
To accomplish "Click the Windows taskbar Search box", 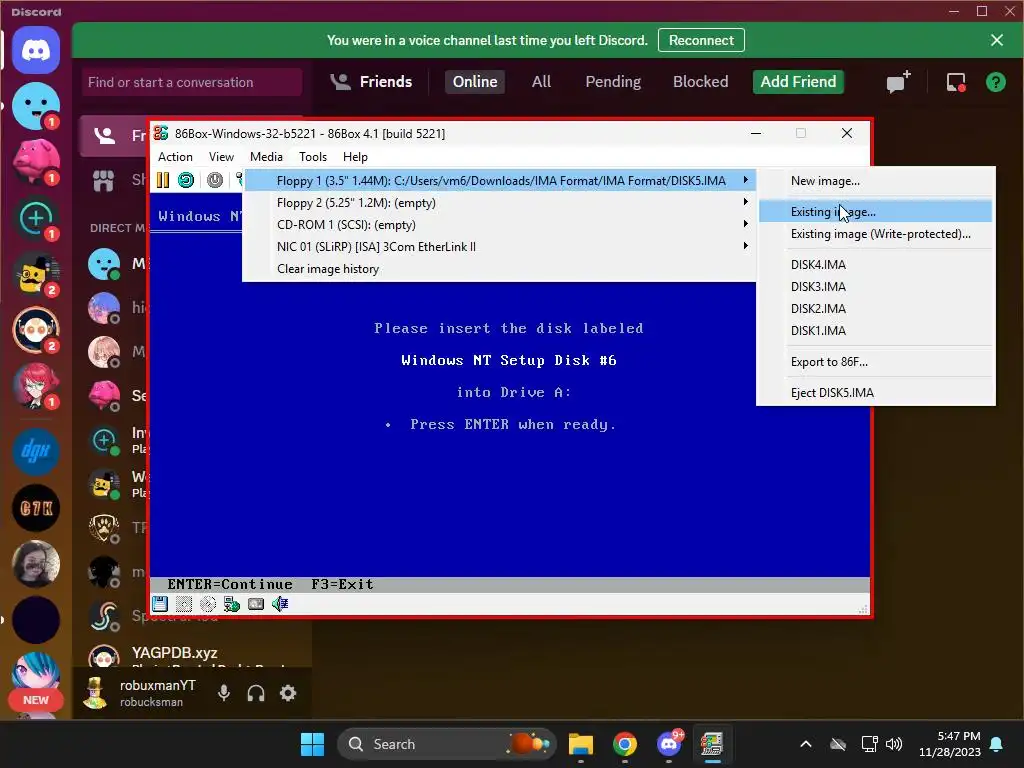I will pyautogui.click(x=447, y=744).
